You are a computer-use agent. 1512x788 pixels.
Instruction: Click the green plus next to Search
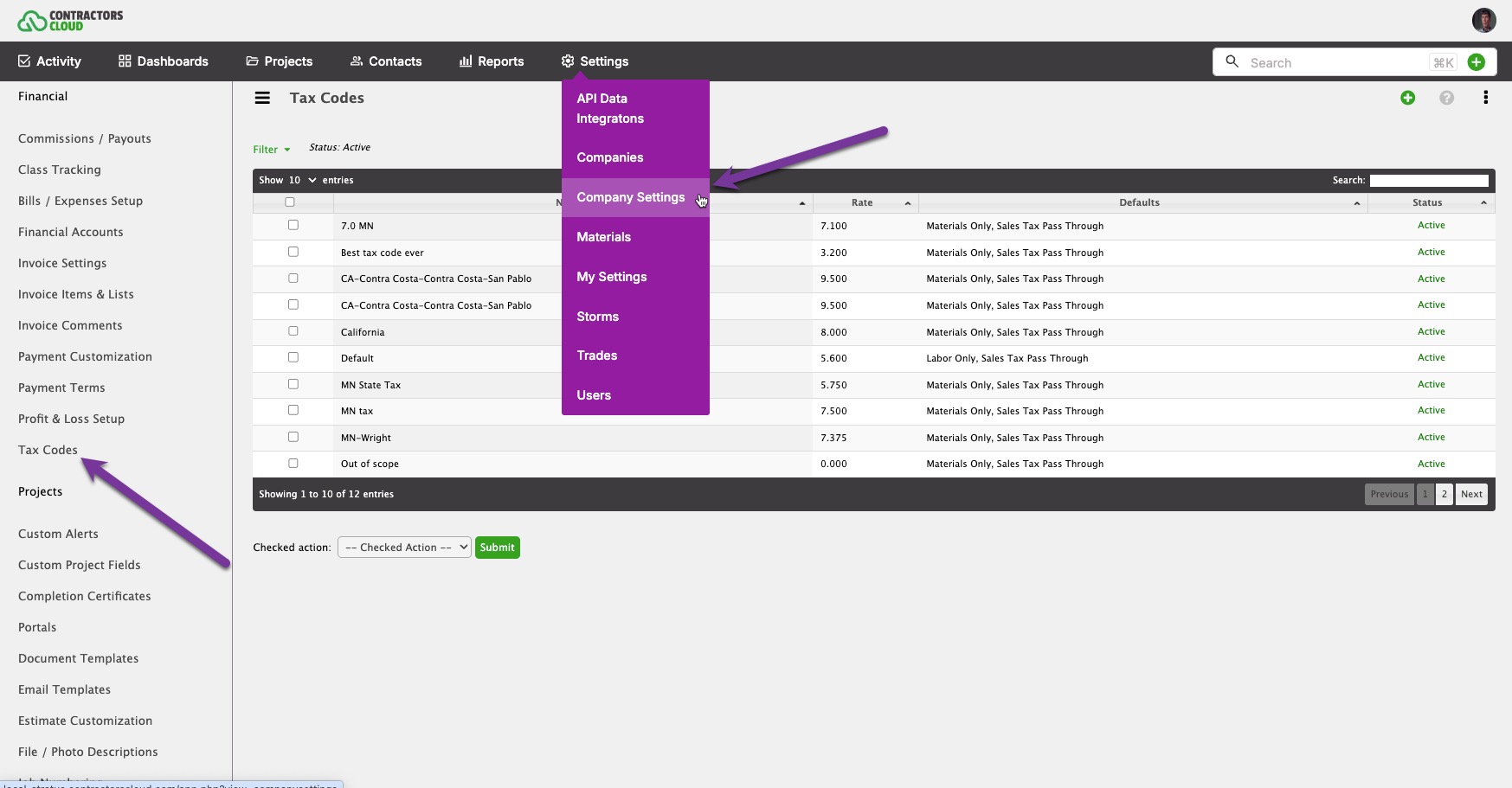(1477, 62)
